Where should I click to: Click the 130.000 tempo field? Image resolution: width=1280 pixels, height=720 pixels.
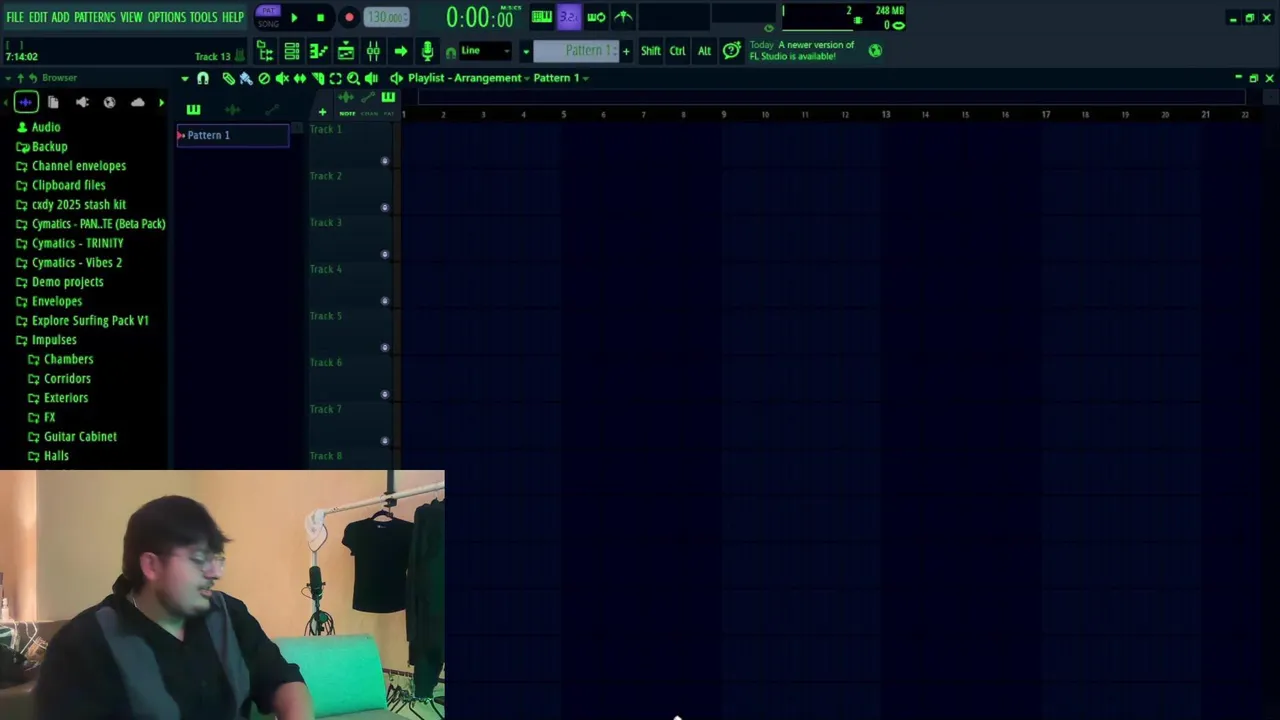[386, 17]
